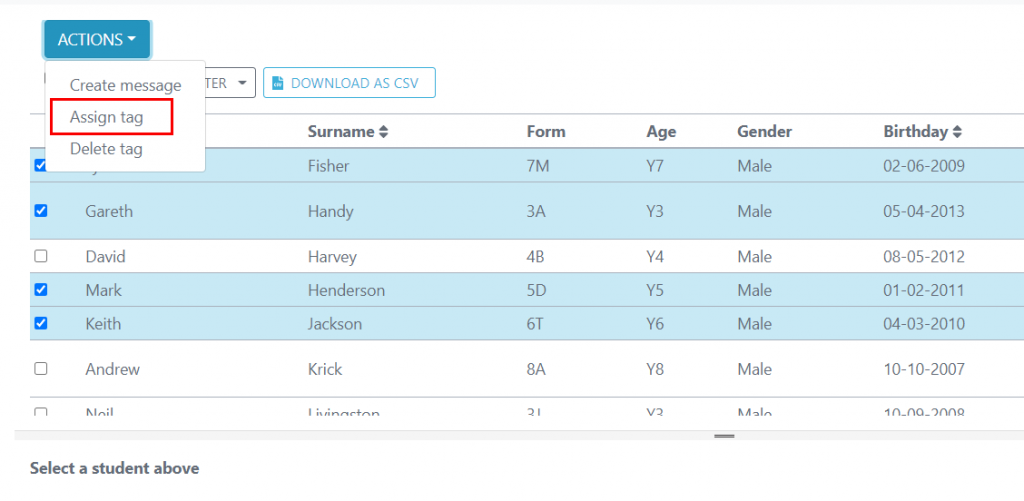Image resolution: width=1024 pixels, height=501 pixels.
Task: Uncheck Gareth Handy's checkbox
Action: coord(40,210)
